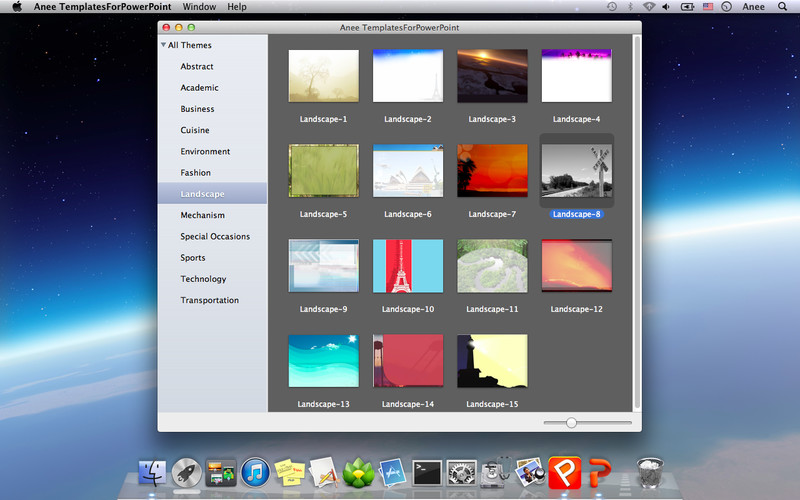Select the Landscape-11 winding river thumbnail
The width and height of the screenshot is (800, 500).
(492, 266)
